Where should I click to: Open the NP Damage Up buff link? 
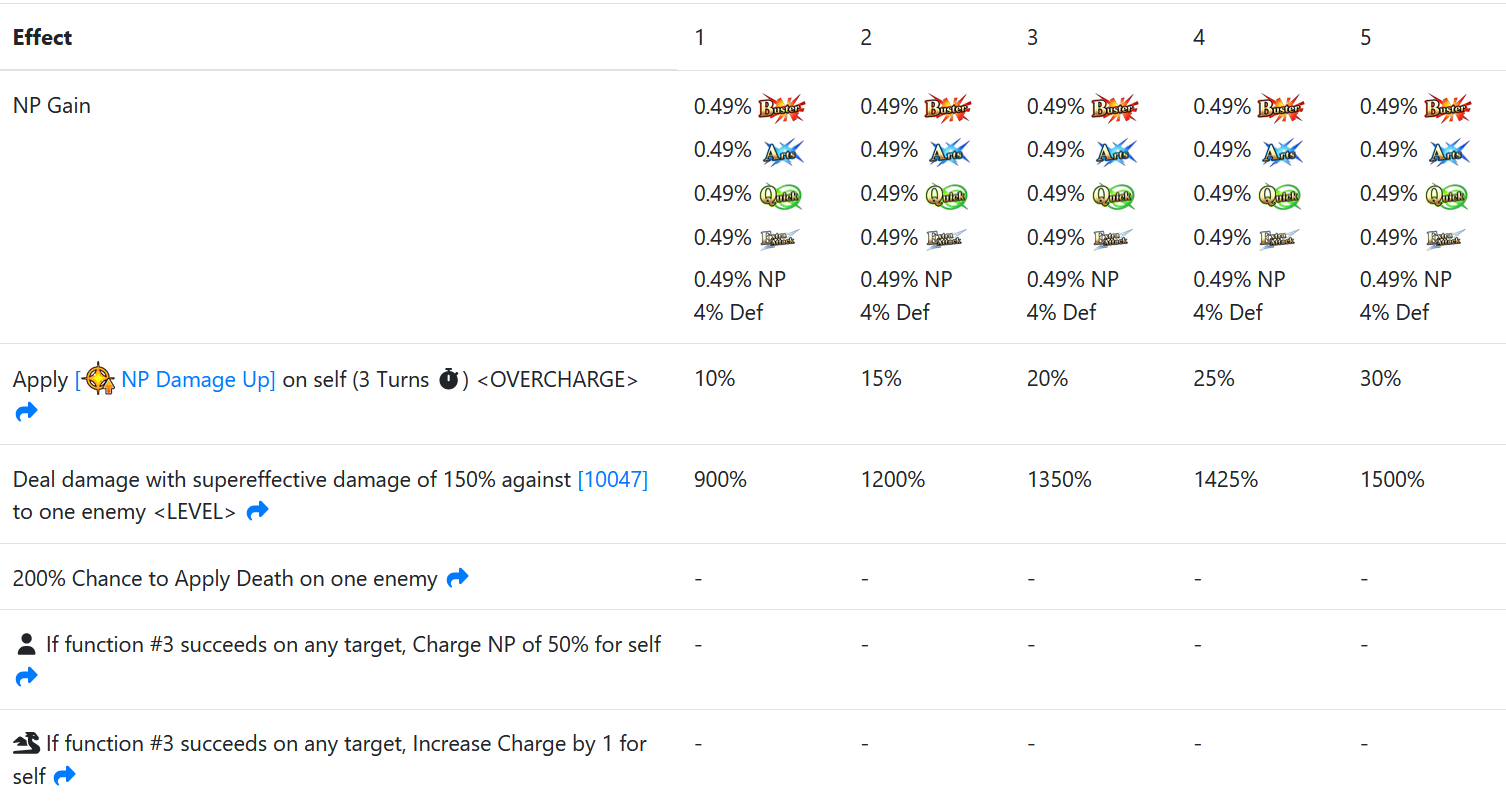point(198,380)
